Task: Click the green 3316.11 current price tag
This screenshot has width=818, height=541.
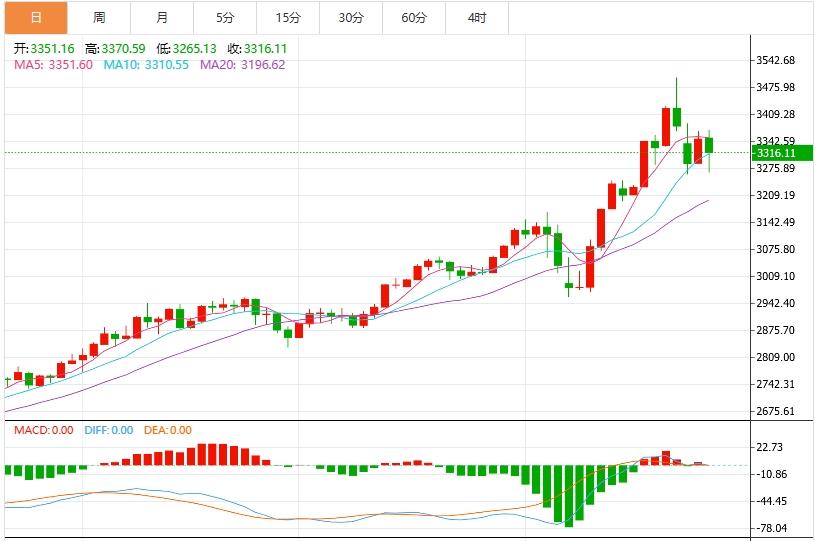Action: coord(783,153)
